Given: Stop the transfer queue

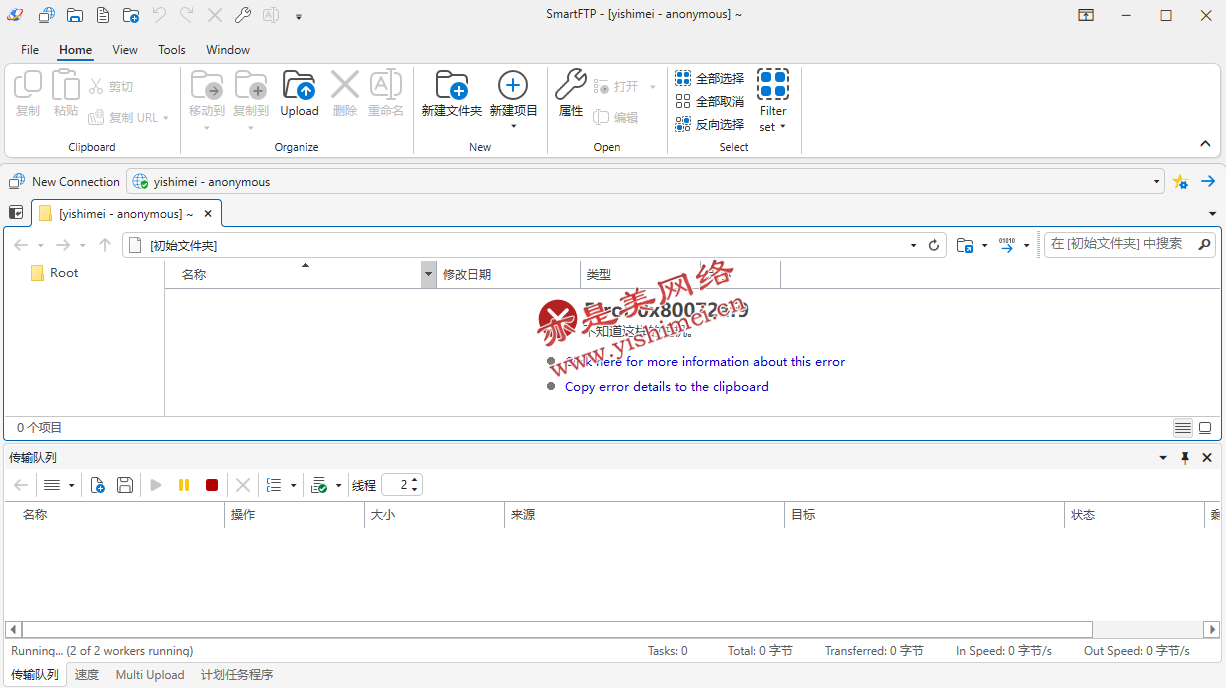Looking at the screenshot, I should (x=212, y=485).
